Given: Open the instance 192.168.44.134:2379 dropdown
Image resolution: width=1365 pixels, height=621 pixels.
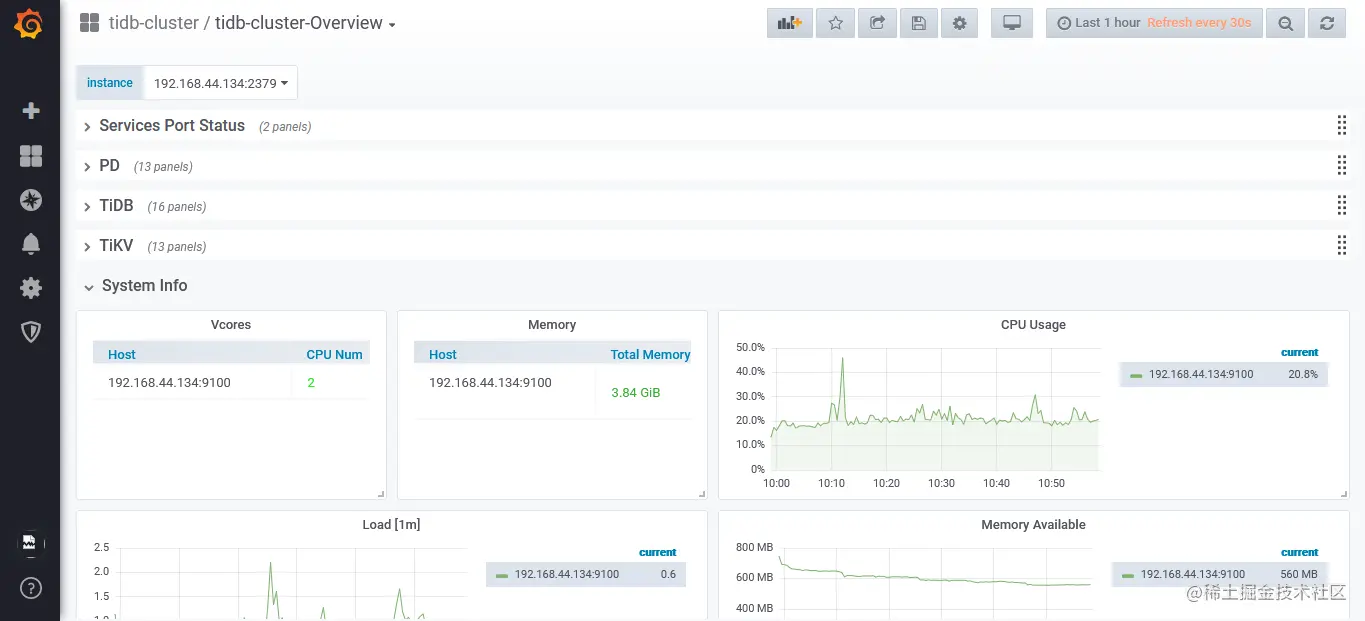Looking at the screenshot, I should point(221,83).
